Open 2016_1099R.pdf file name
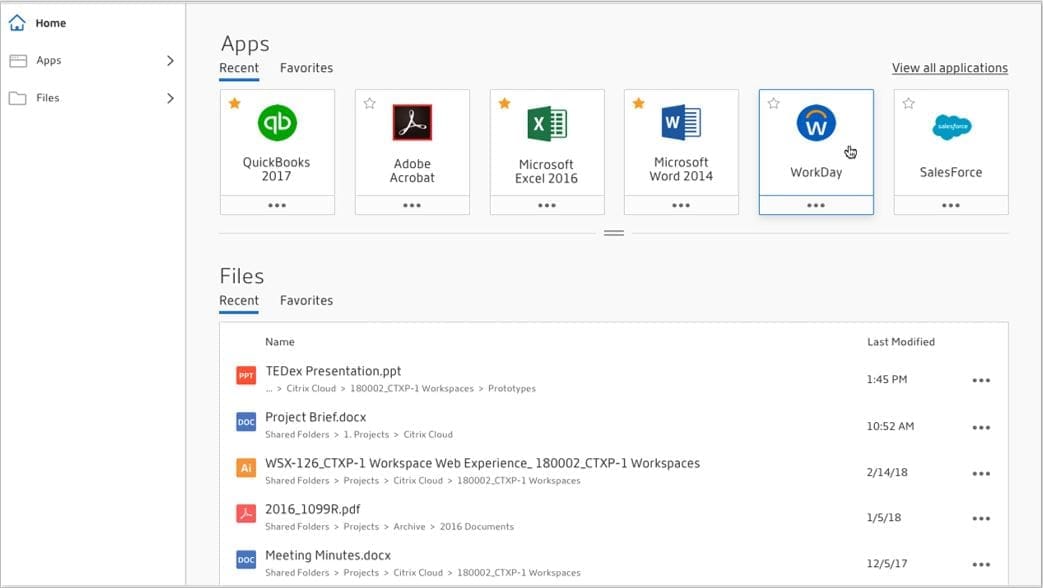 pos(312,510)
